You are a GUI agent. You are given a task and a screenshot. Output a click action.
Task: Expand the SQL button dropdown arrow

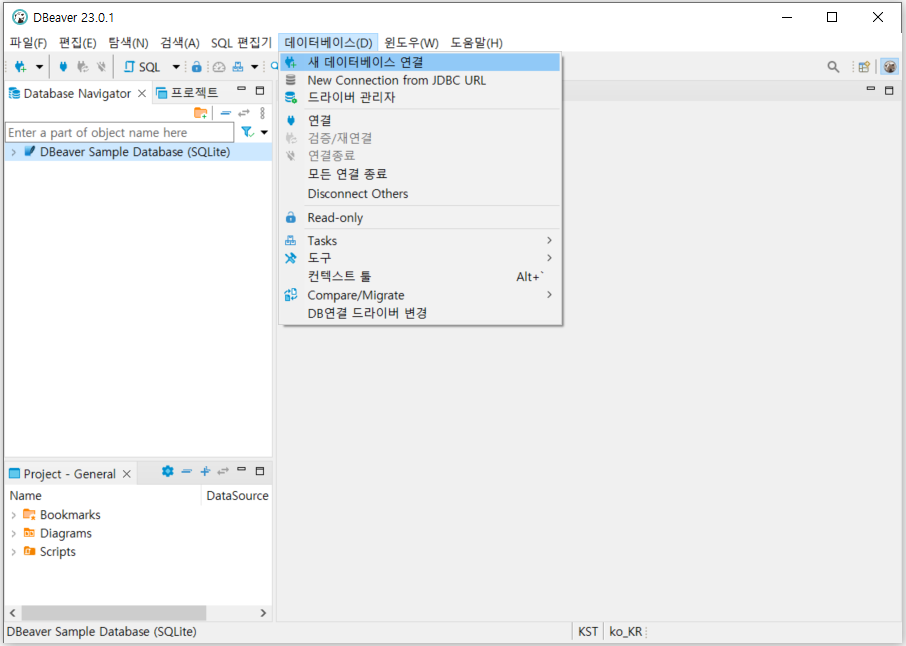(176, 67)
